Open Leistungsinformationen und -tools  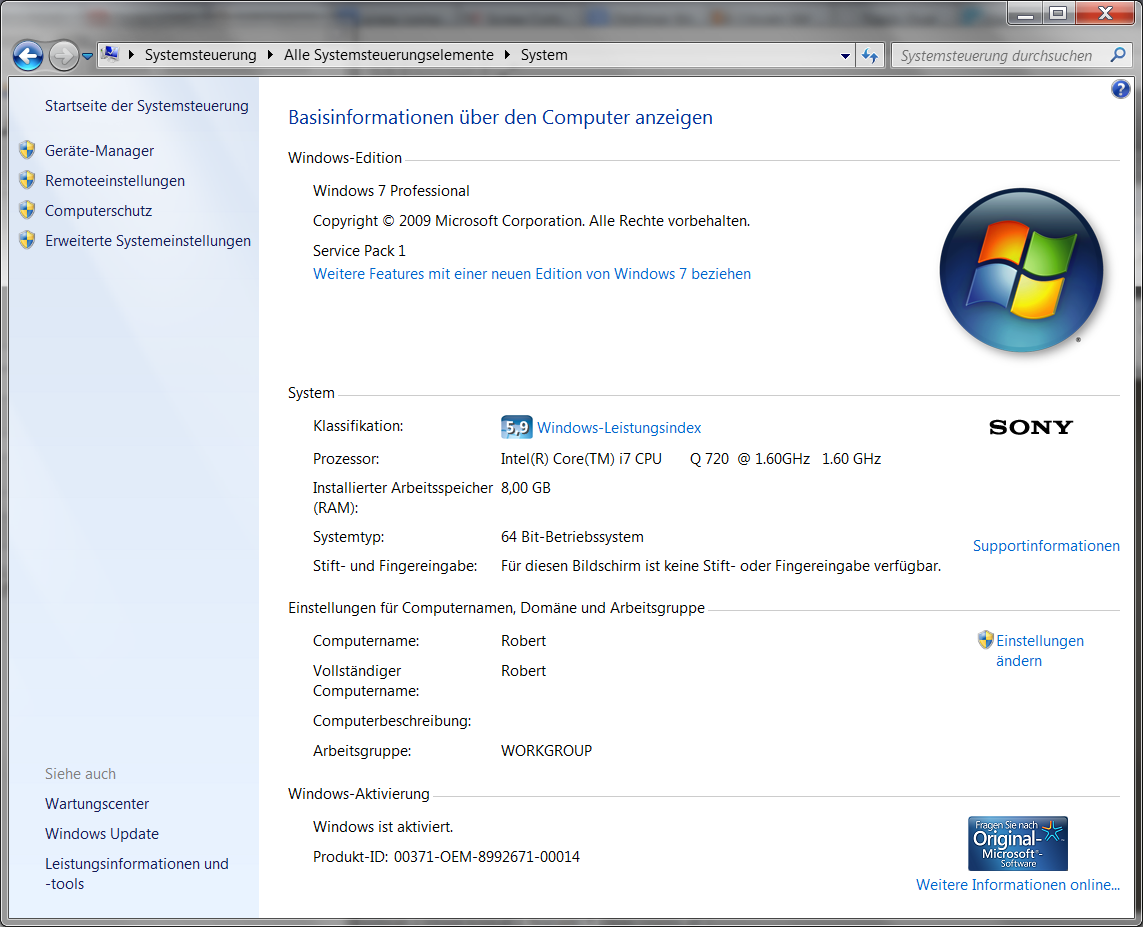point(137,874)
